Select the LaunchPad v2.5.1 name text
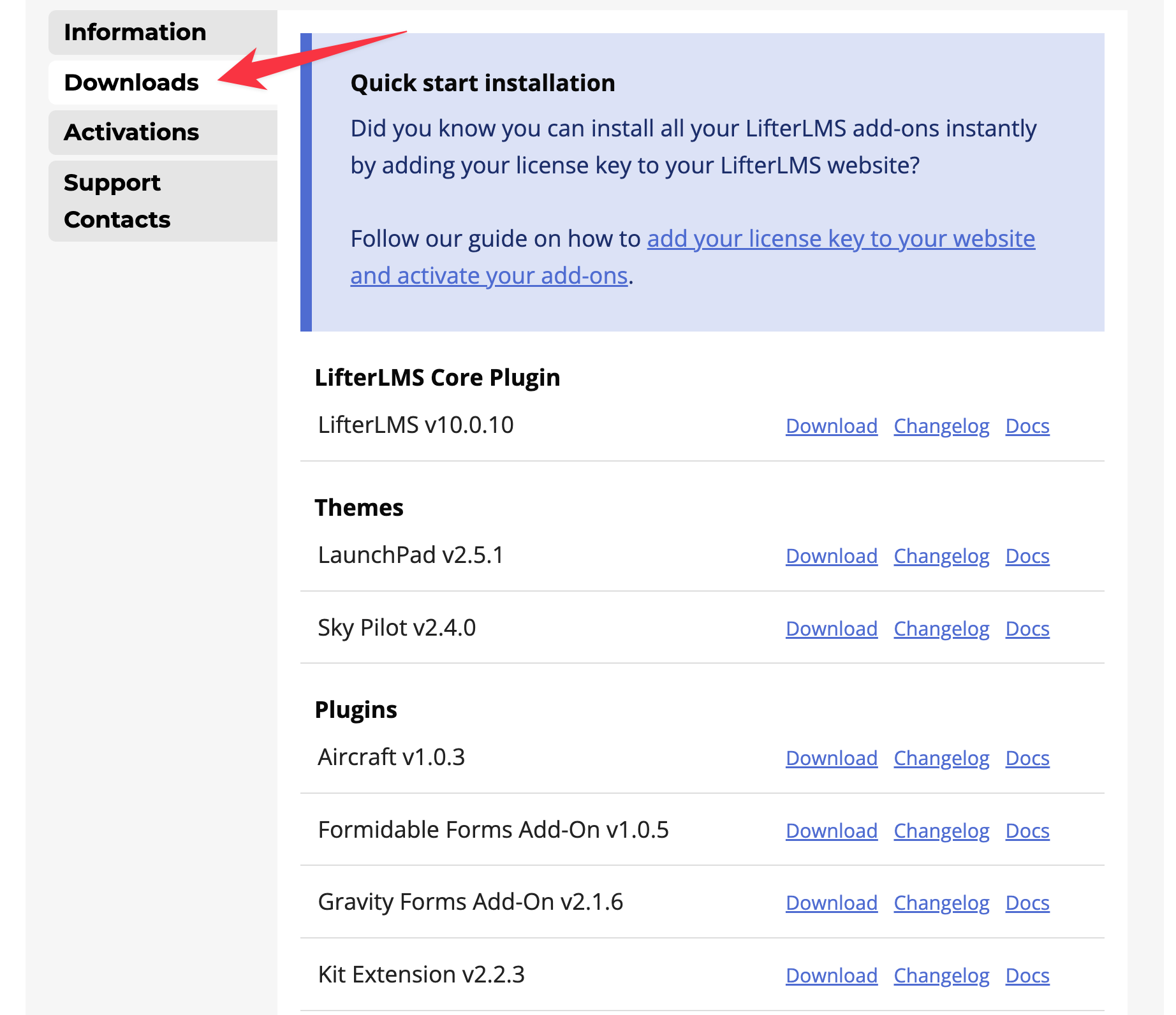 point(411,555)
